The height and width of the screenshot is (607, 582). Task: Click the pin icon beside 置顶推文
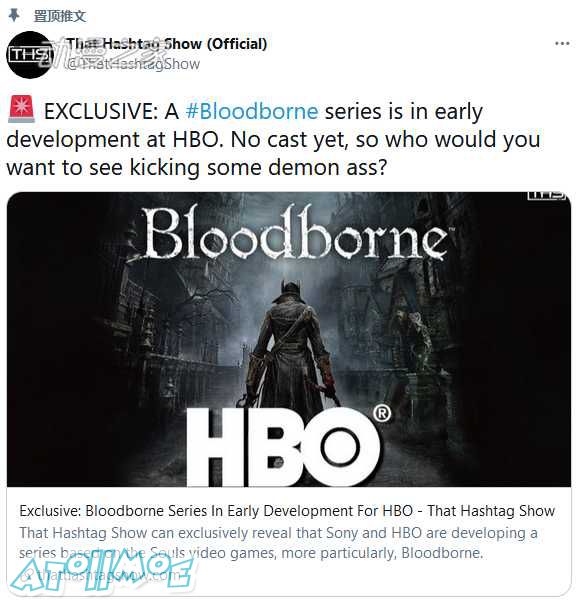tap(14, 15)
